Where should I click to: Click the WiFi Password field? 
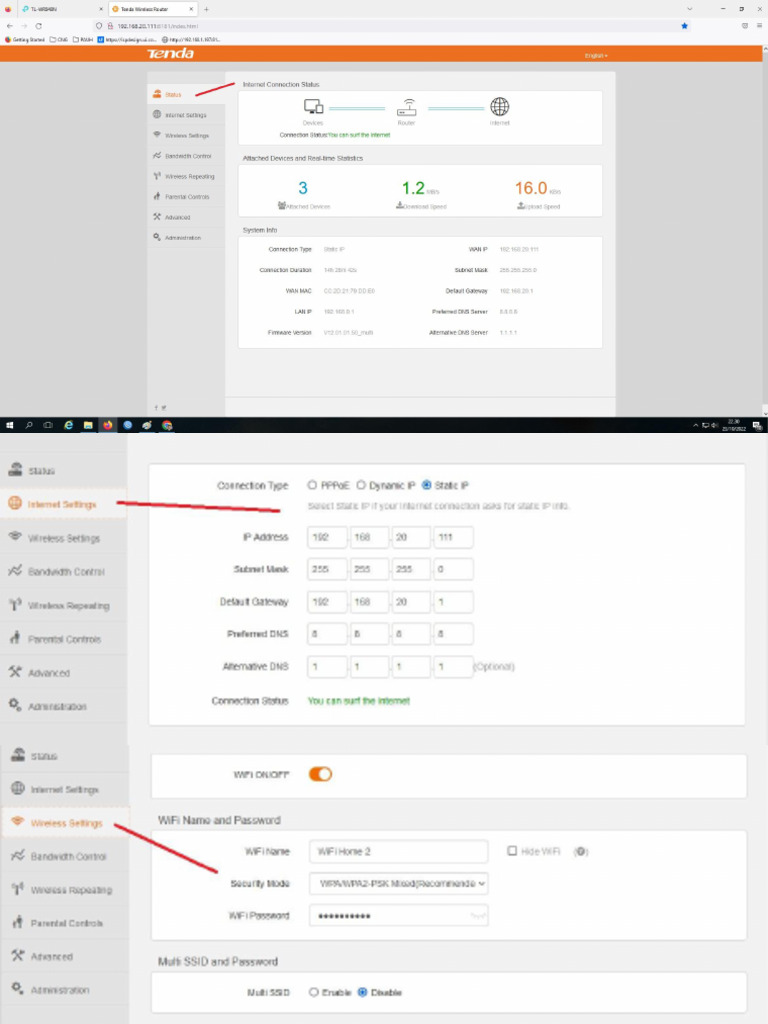click(x=399, y=916)
